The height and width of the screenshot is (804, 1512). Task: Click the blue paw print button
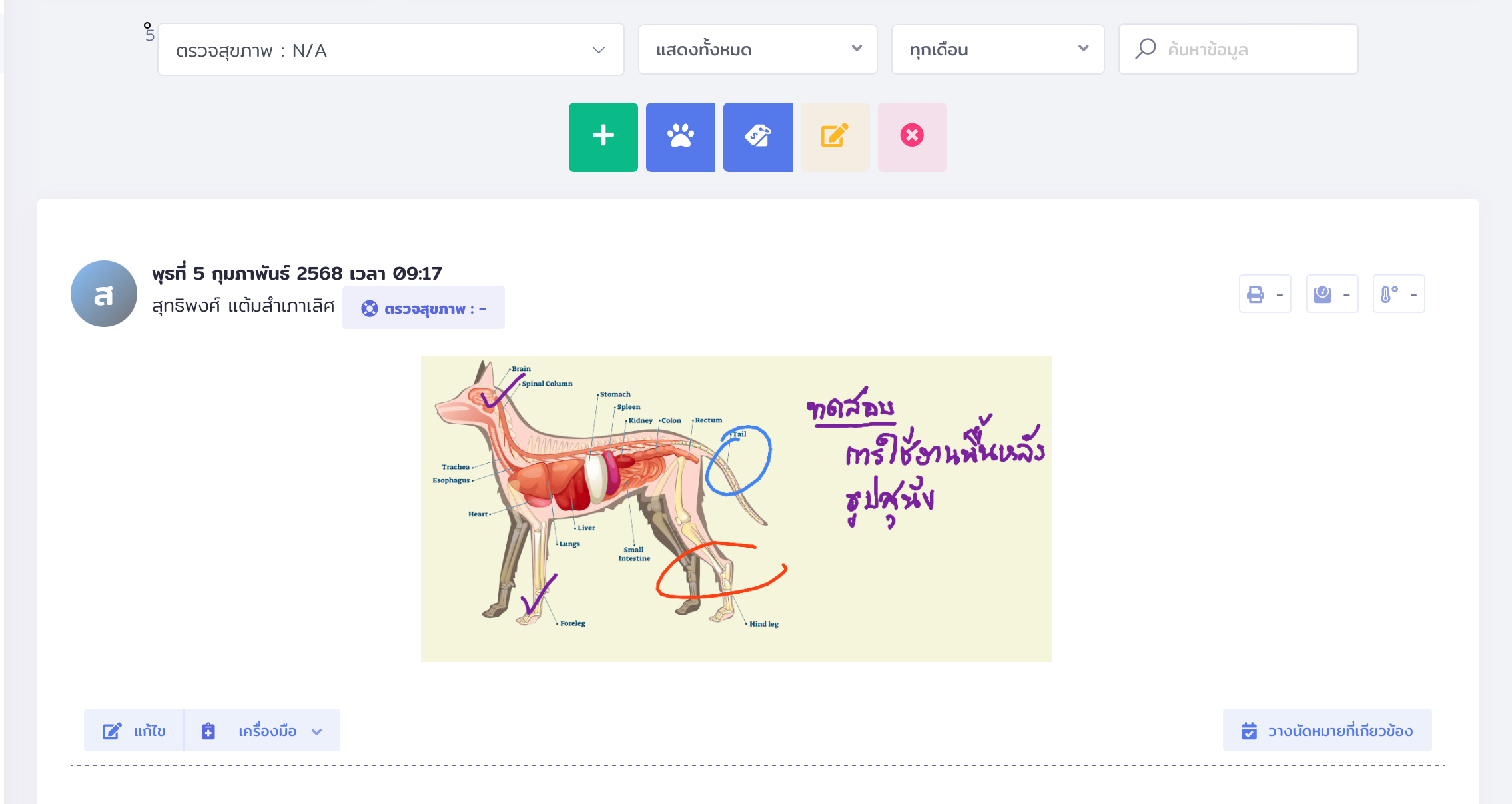pos(680,137)
